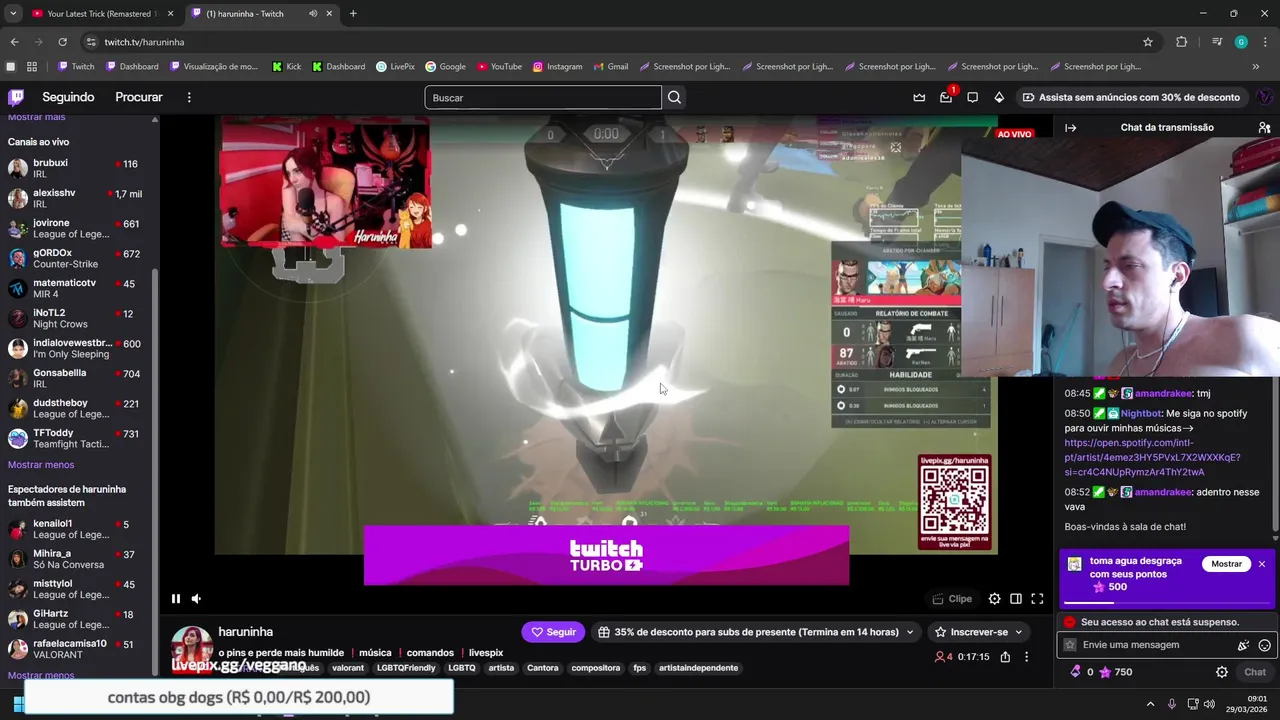Click Mostrar mais at sidebar top

[37, 117]
